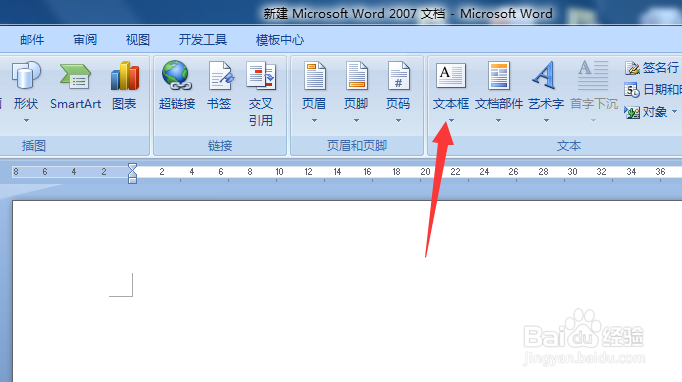Screen dimensions: 682x382
Task: Open the Developer (开发工具) tab
Action: (x=203, y=40)
